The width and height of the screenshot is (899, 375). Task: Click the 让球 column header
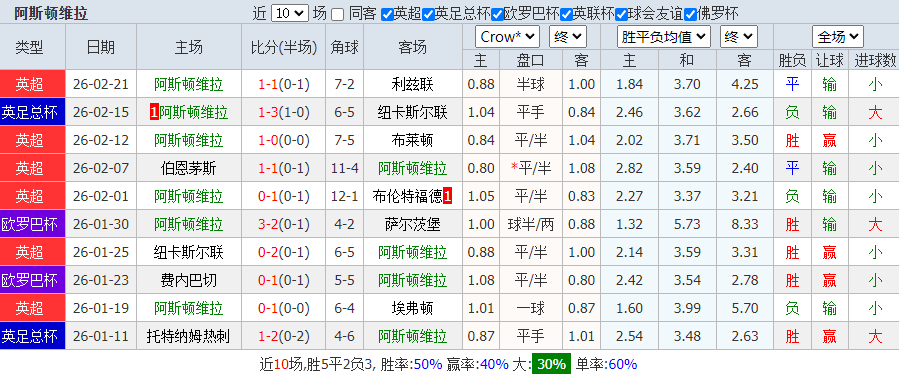[829, 60]
